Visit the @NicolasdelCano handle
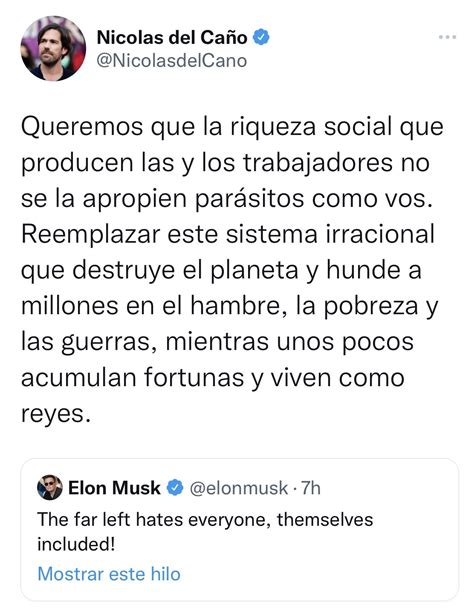The image size is (474, 608). pyautogui.click(x=171, y=61)
